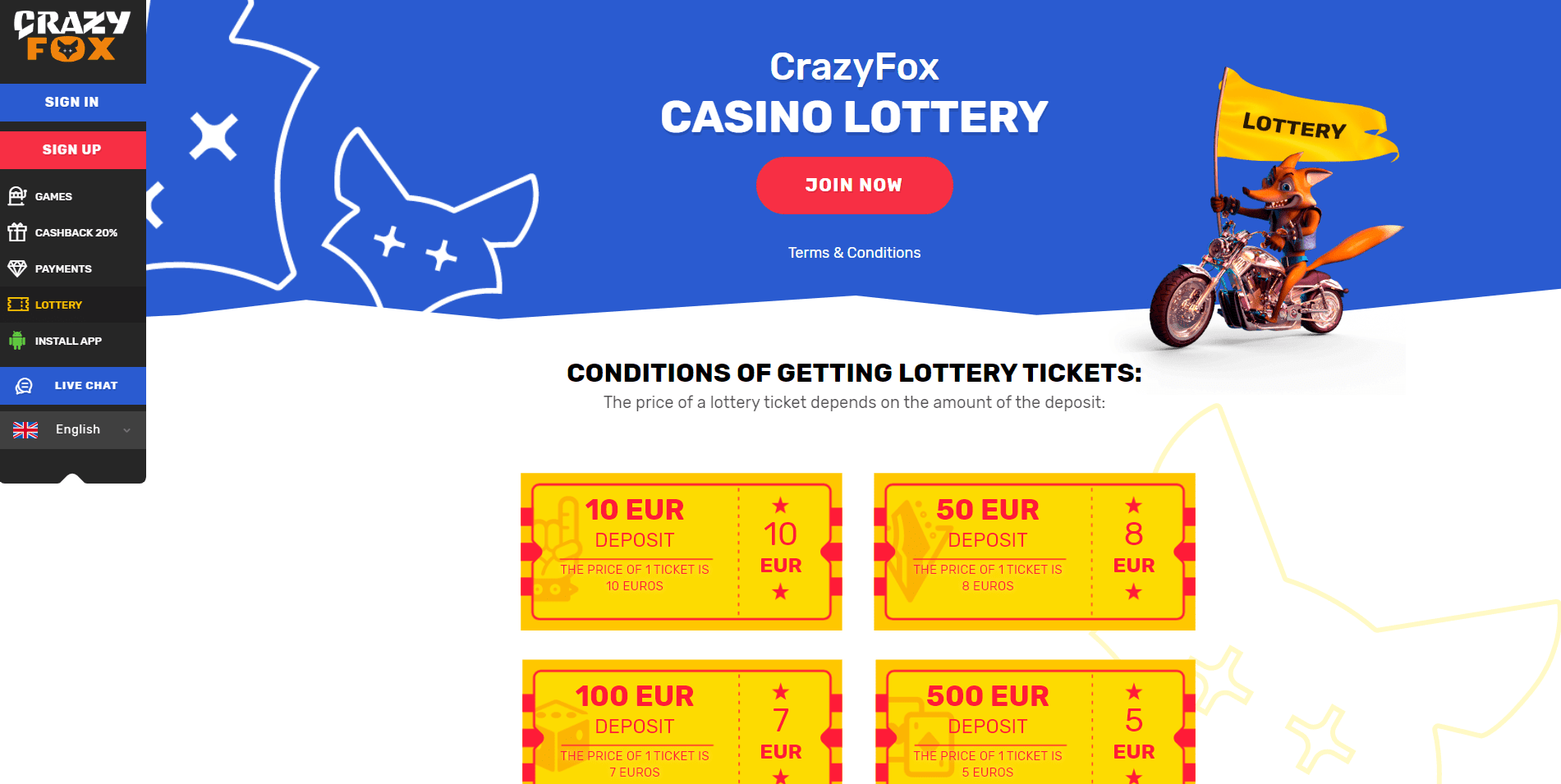Click the Live Chat bubble icon
Screen dimensions: 1561x784
pyautogui.click(x=25, y=386)
